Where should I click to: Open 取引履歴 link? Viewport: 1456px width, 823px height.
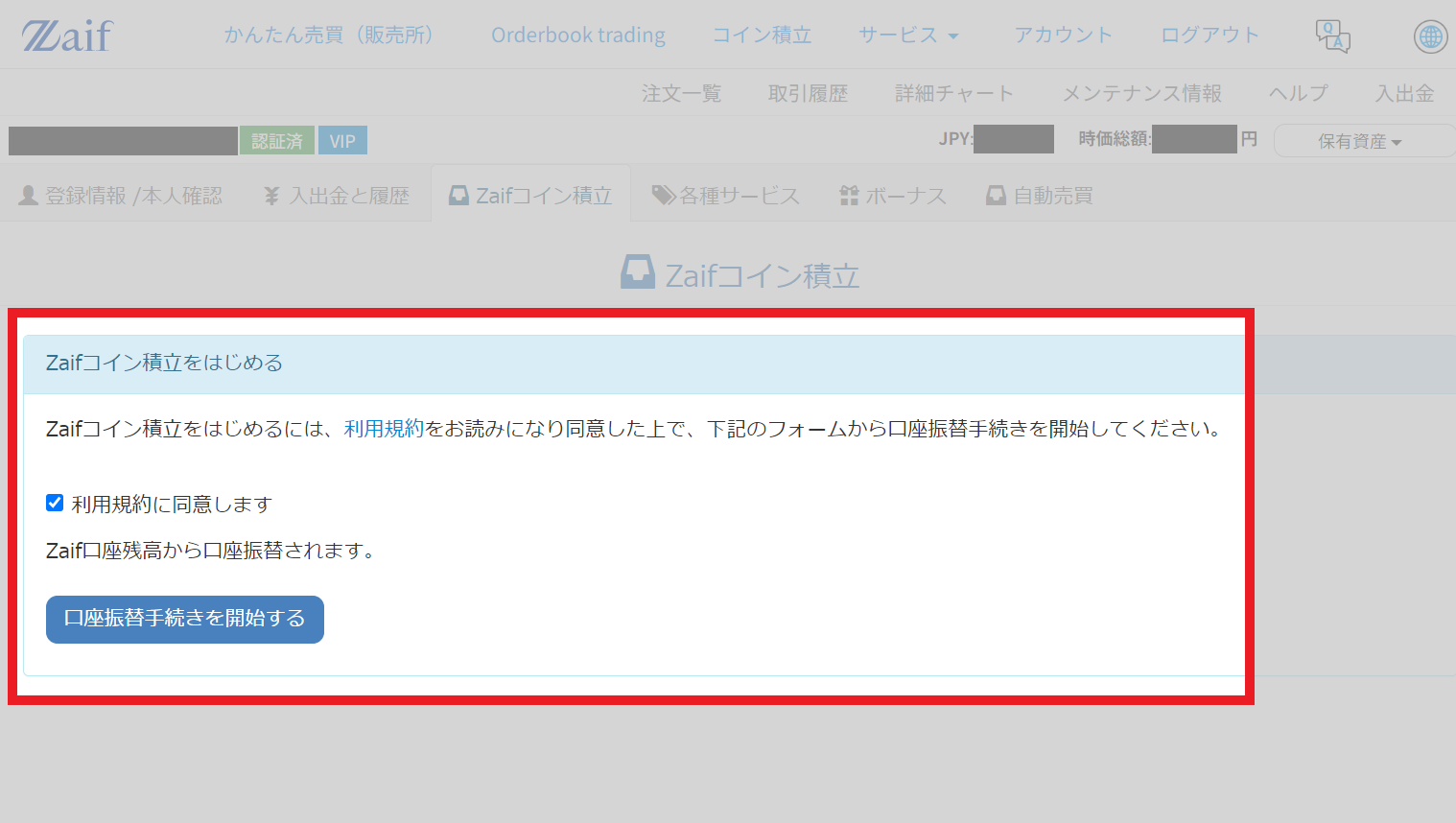point(808,93)
